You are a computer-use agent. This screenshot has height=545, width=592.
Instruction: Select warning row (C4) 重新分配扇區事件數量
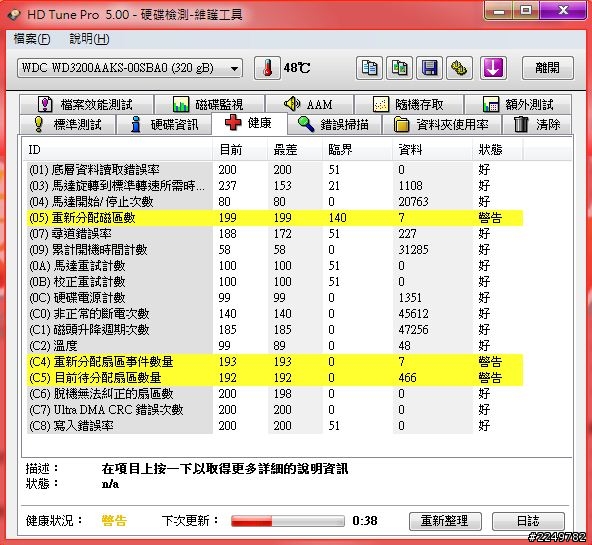pyautogui.click(x=274, y=362)
